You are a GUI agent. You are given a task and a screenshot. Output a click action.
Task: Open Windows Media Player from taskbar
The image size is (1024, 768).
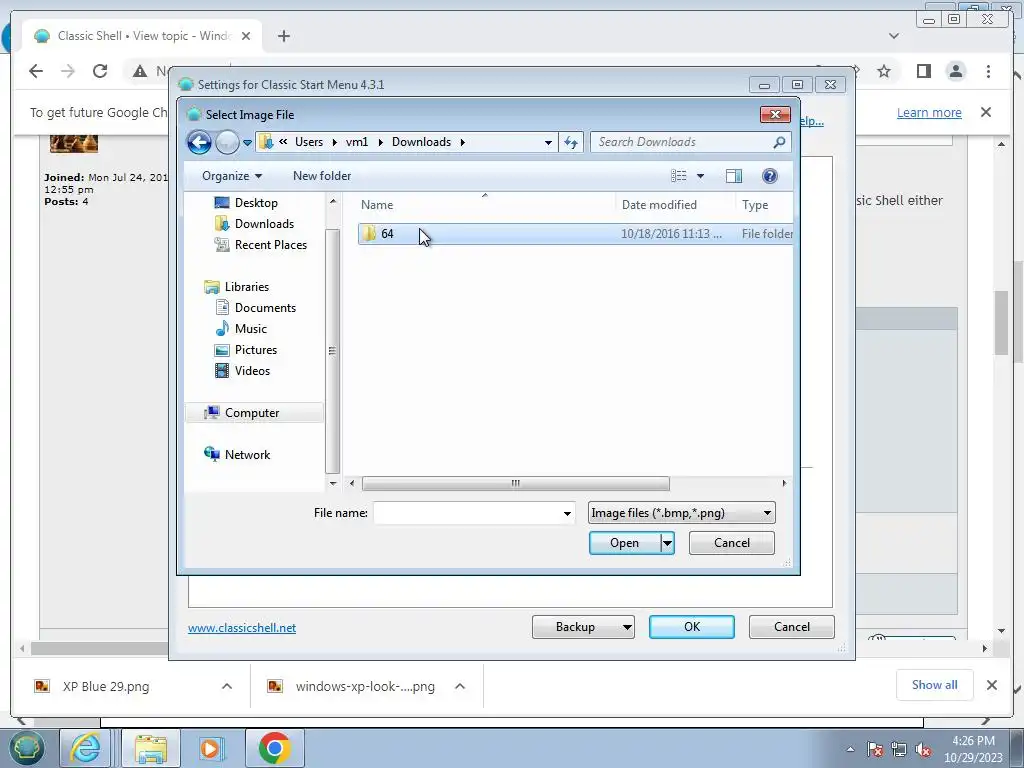[210, 748]
